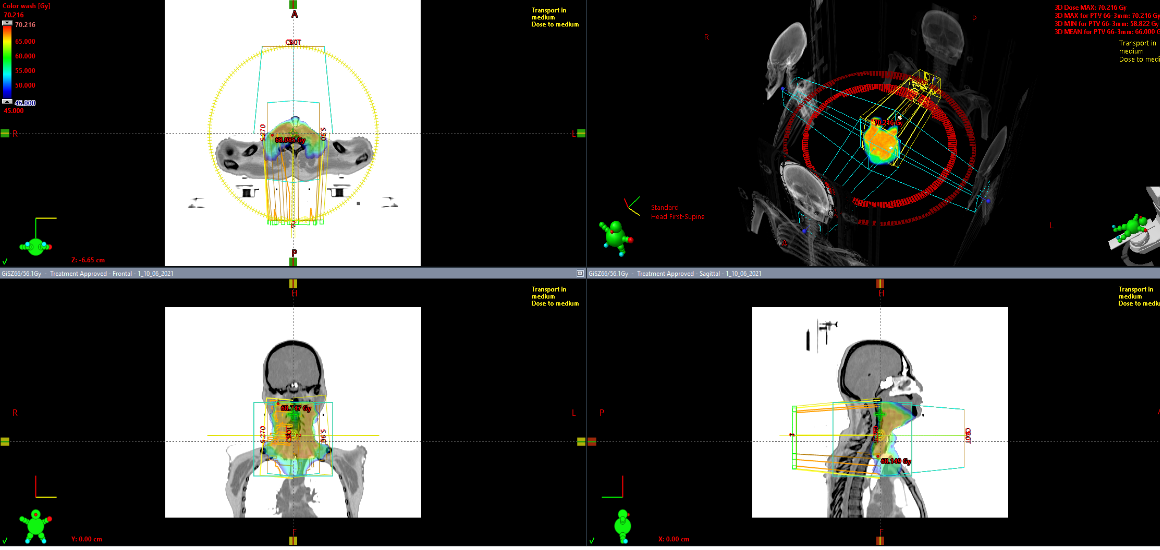Click the coordinate axes icon in 3D view
This screenshot has height=550, width=1160.
631,205
